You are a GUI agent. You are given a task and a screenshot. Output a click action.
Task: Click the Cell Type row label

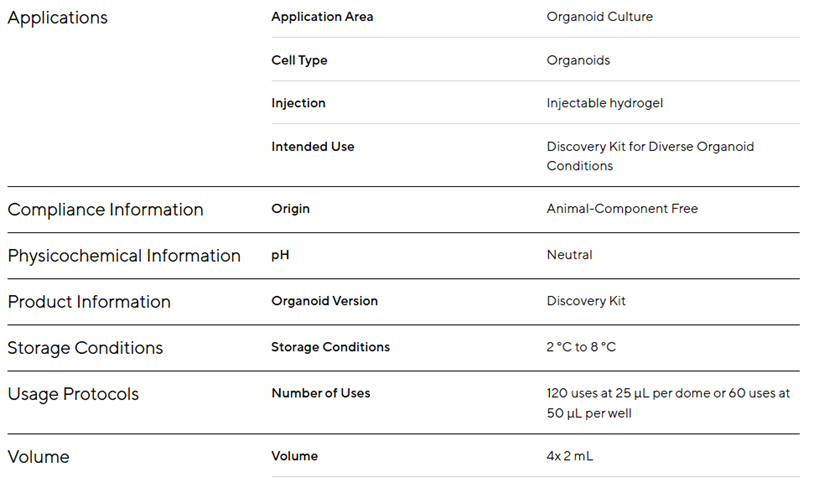pyautogui.click(x=299, y=60)
